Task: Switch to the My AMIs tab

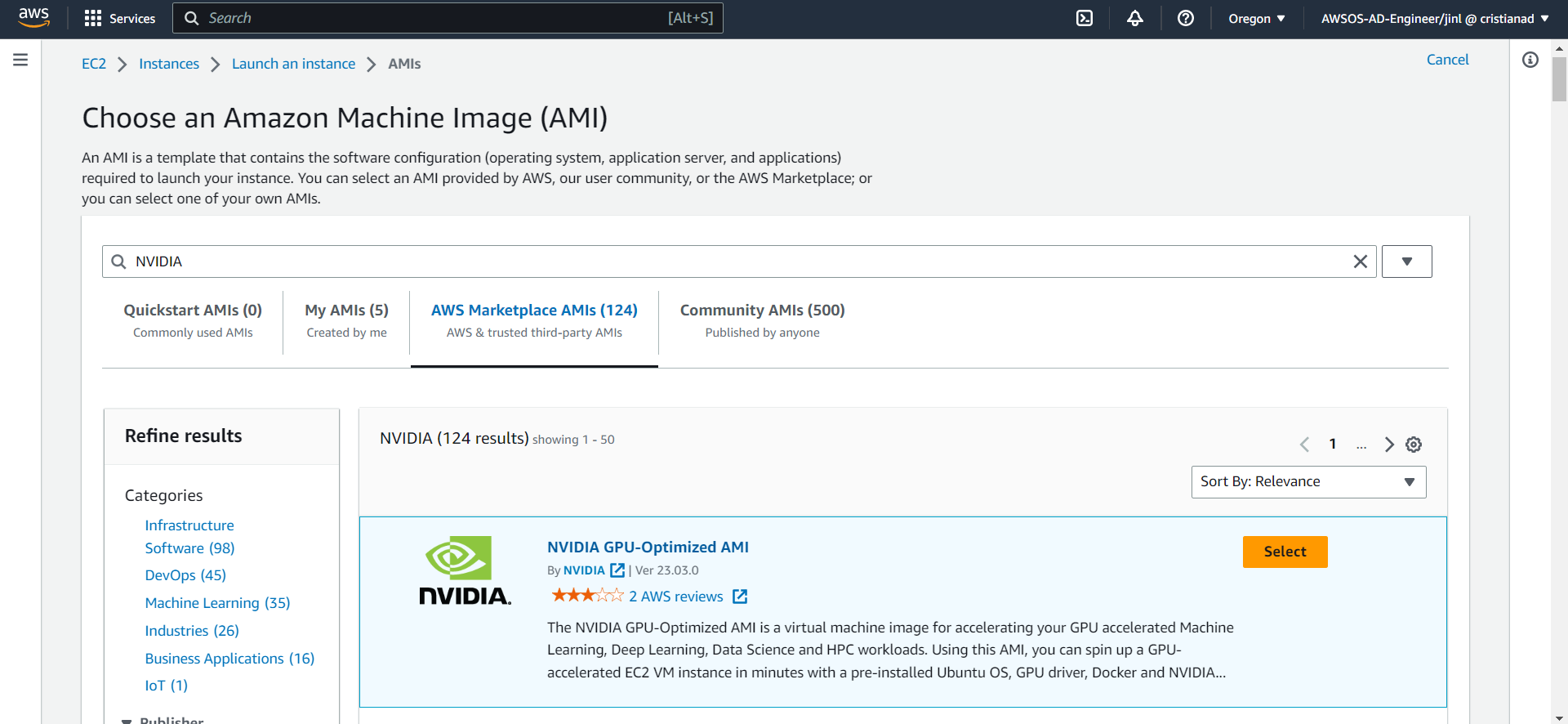Action: tap(346, 320)
